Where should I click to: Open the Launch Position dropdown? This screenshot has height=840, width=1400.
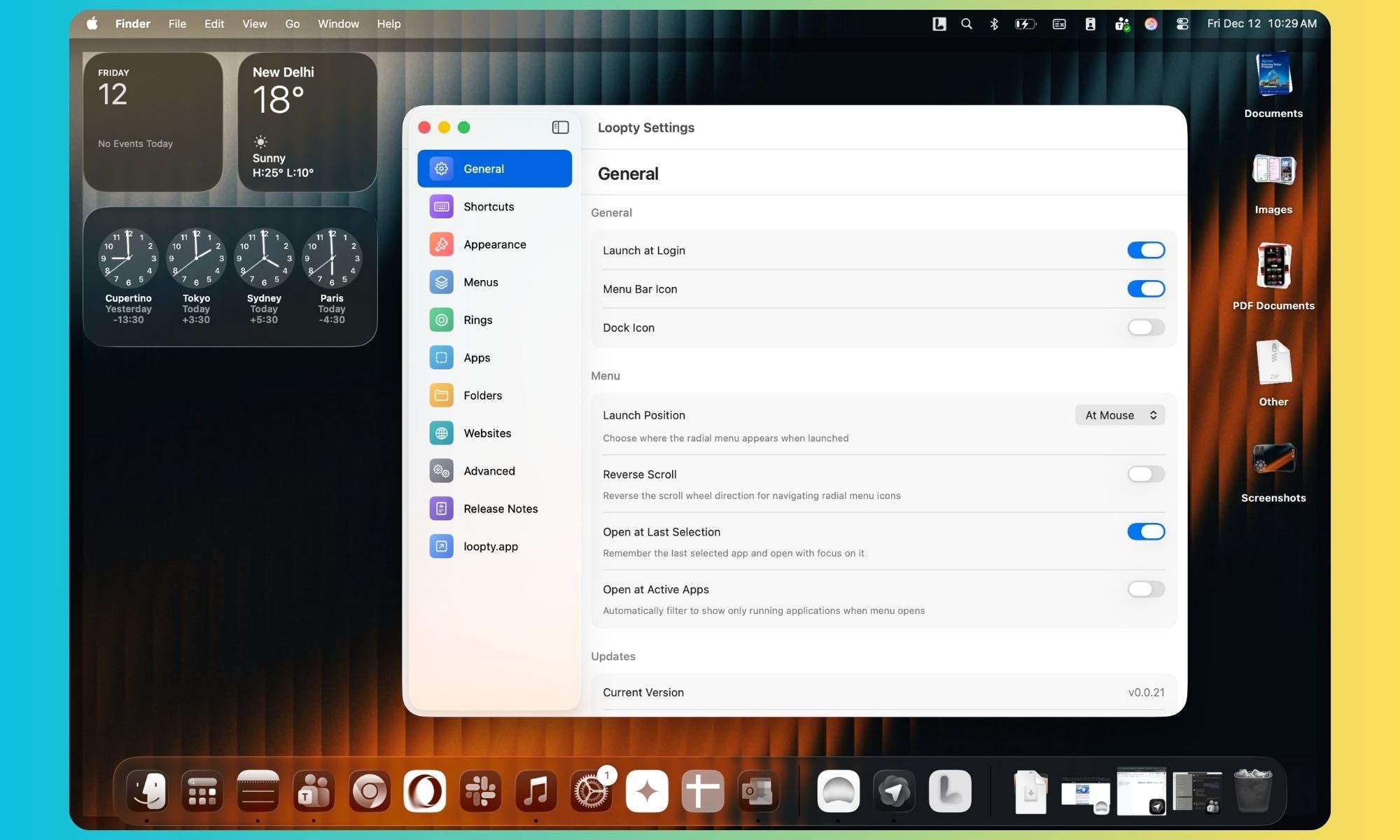coord(1119,414)
